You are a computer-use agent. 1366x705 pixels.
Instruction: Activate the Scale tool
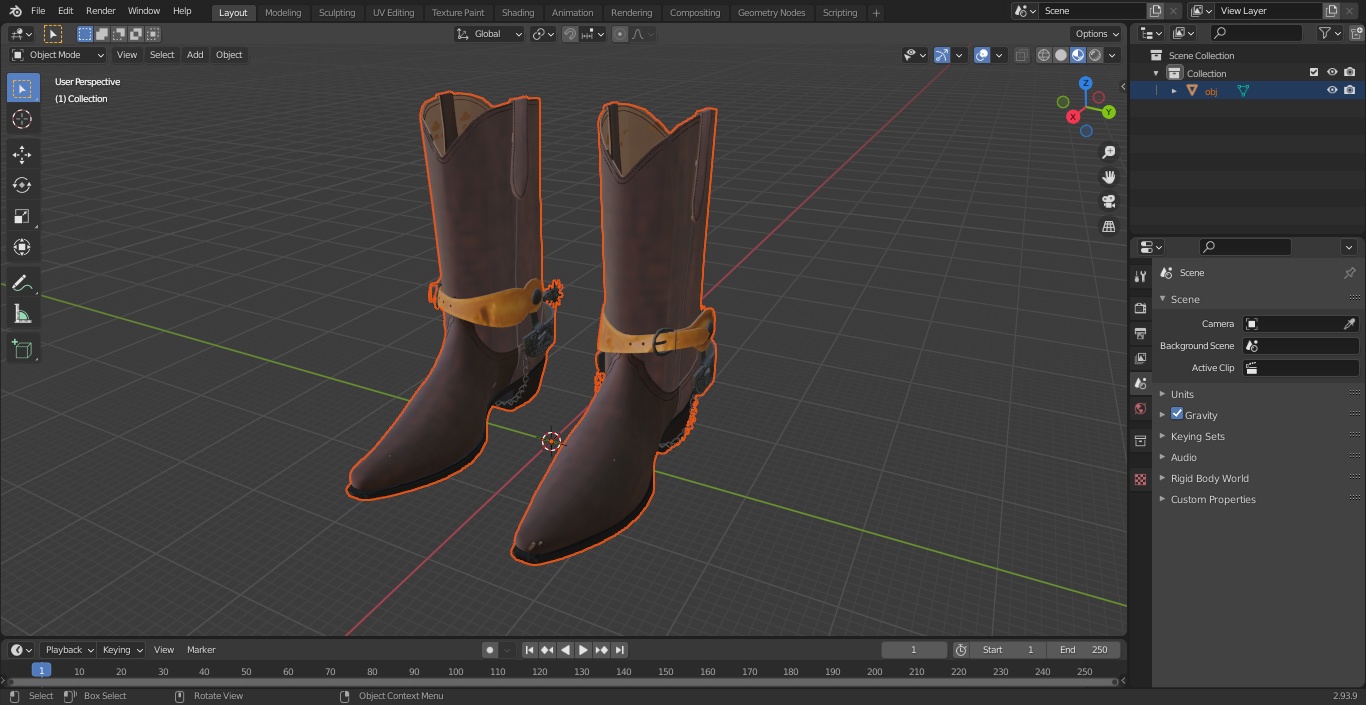tap(22, 216)
